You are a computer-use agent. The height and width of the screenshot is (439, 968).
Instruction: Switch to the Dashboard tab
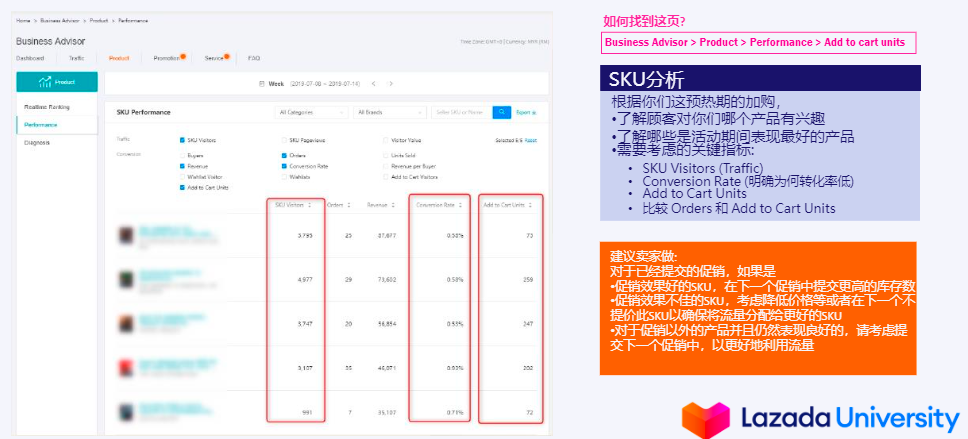tap(30, 58)
